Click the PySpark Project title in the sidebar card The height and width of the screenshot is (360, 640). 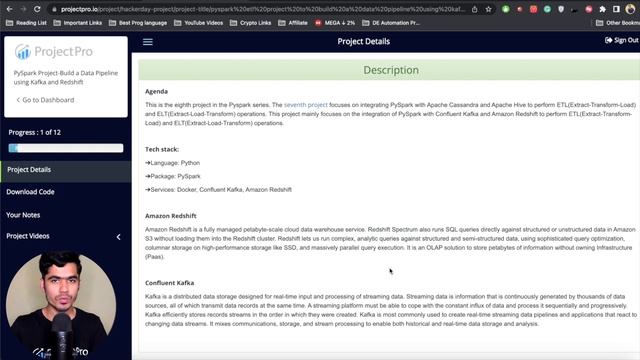(x=66, y=78)
